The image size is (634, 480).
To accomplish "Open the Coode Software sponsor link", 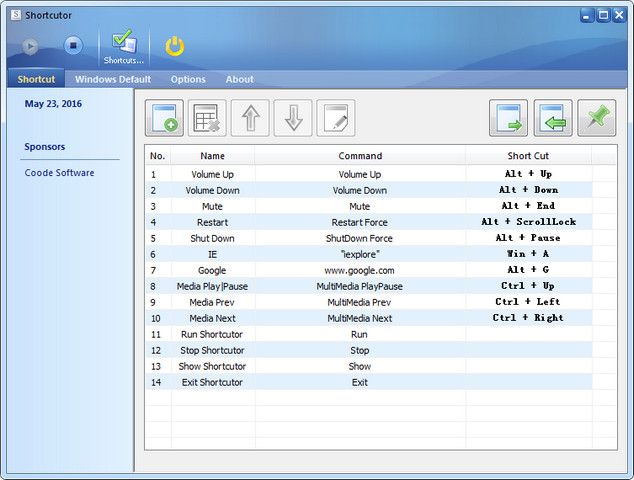I will coord(60,173).
